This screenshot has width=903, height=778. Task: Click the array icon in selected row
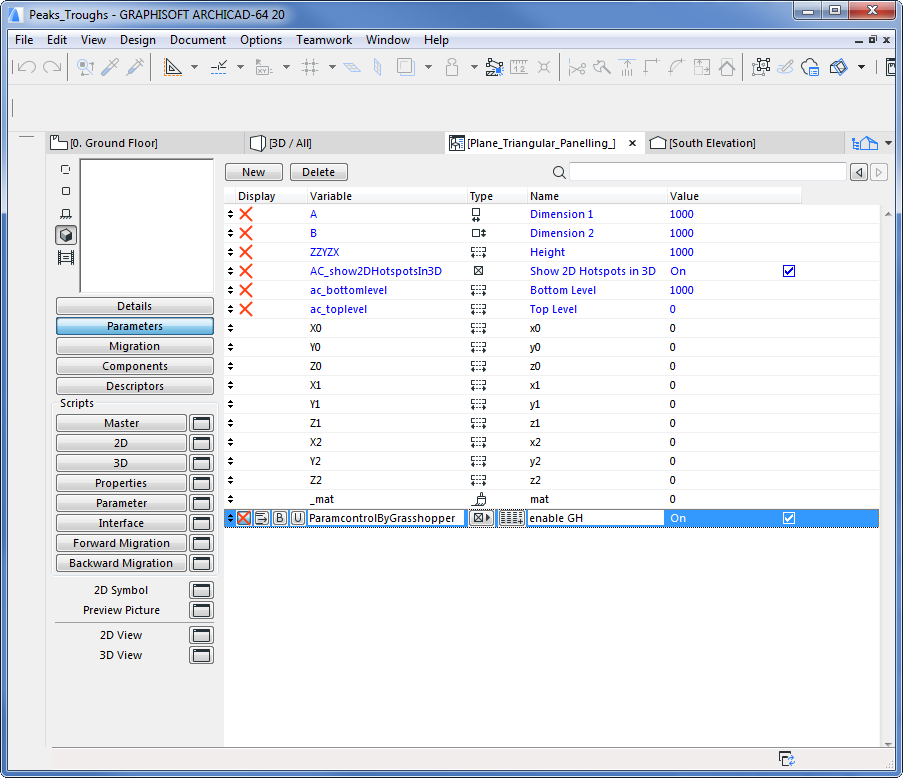[511, 518]
